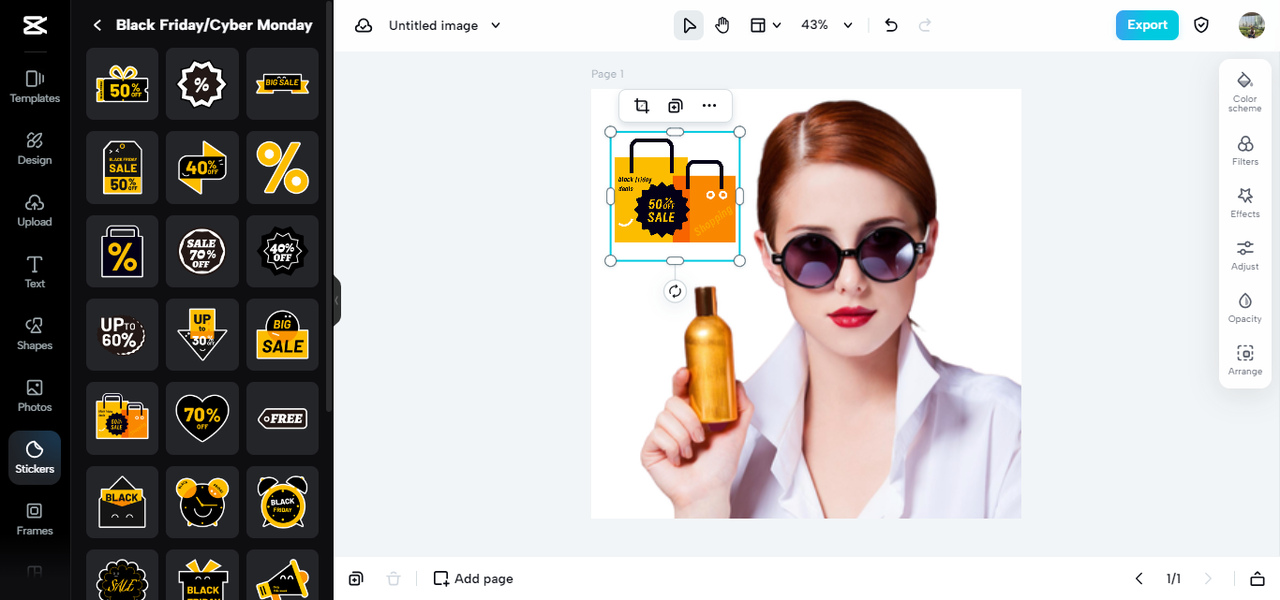
Task: Add the UP to 60% sticker
Action: tap(122, 335)
